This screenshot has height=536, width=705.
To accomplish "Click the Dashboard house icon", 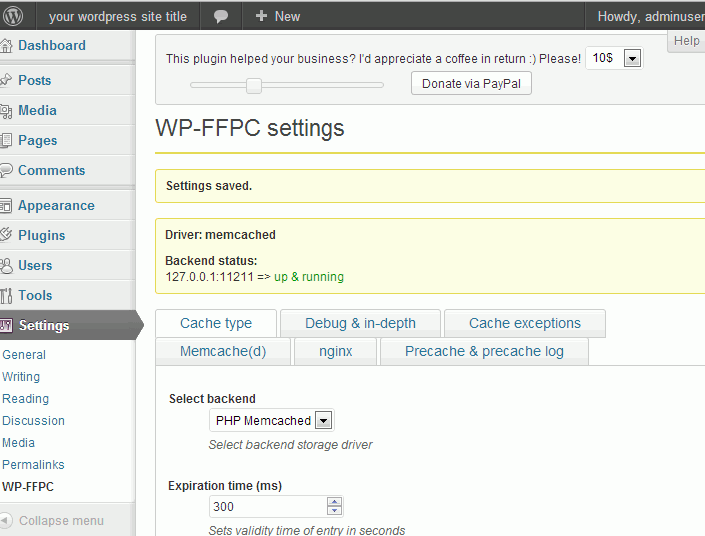I will click(x=6, y=45).
